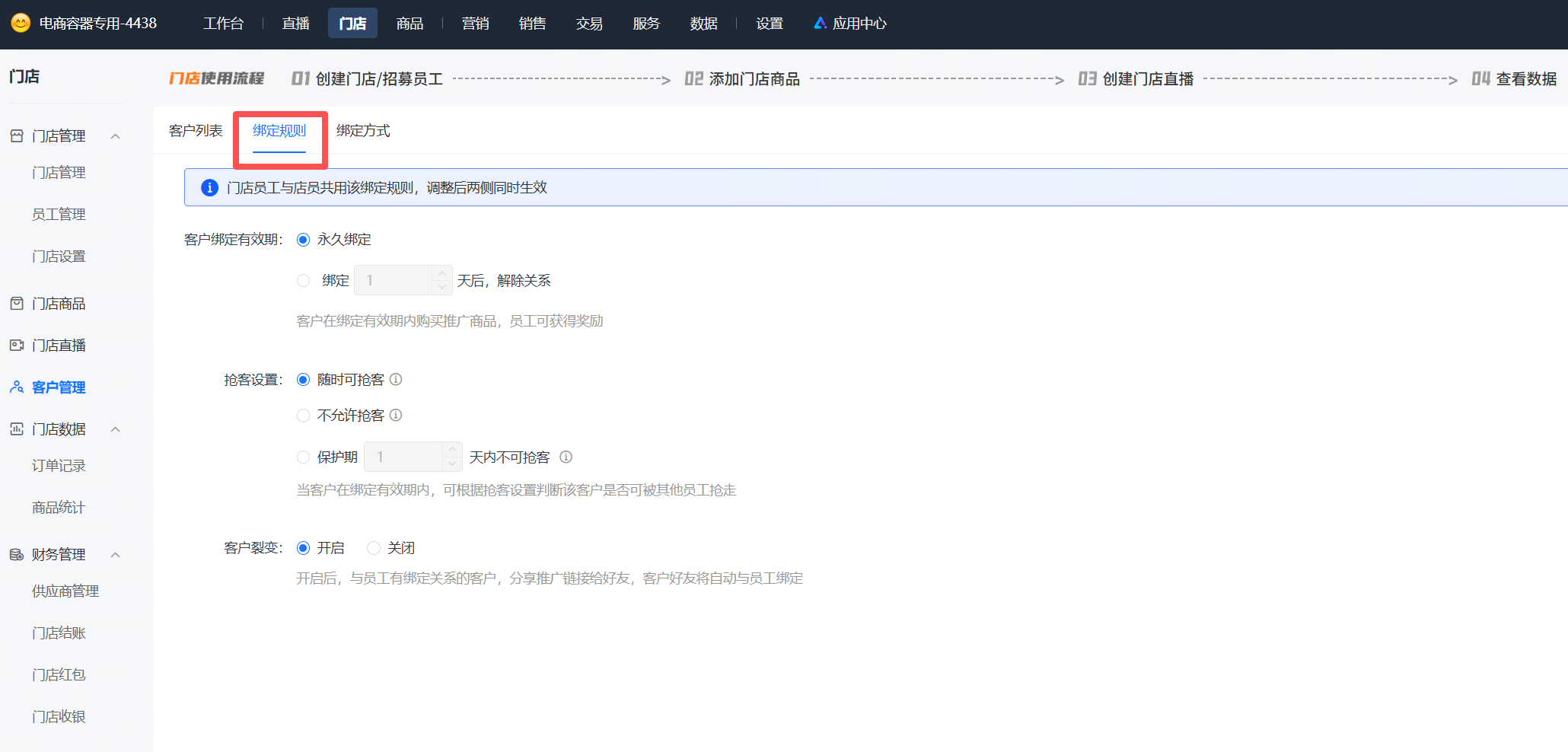This screenshot has height=752, width=1568.
Task: Increase the 绑定 days stepper up arrow
Action: click(x=441, y=273)
